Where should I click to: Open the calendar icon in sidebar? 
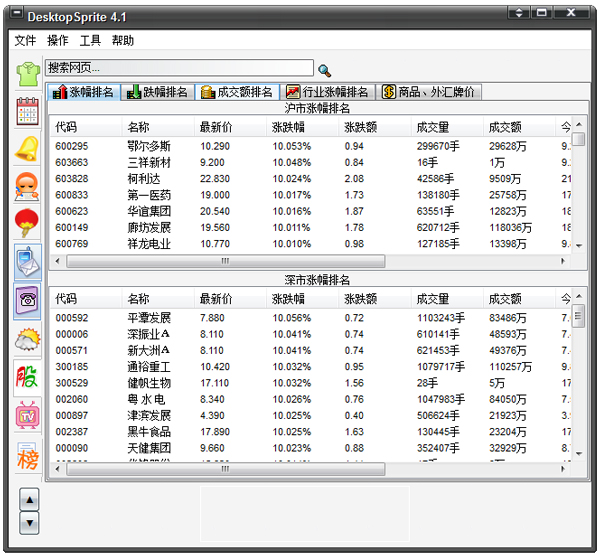tap(27, 111)
